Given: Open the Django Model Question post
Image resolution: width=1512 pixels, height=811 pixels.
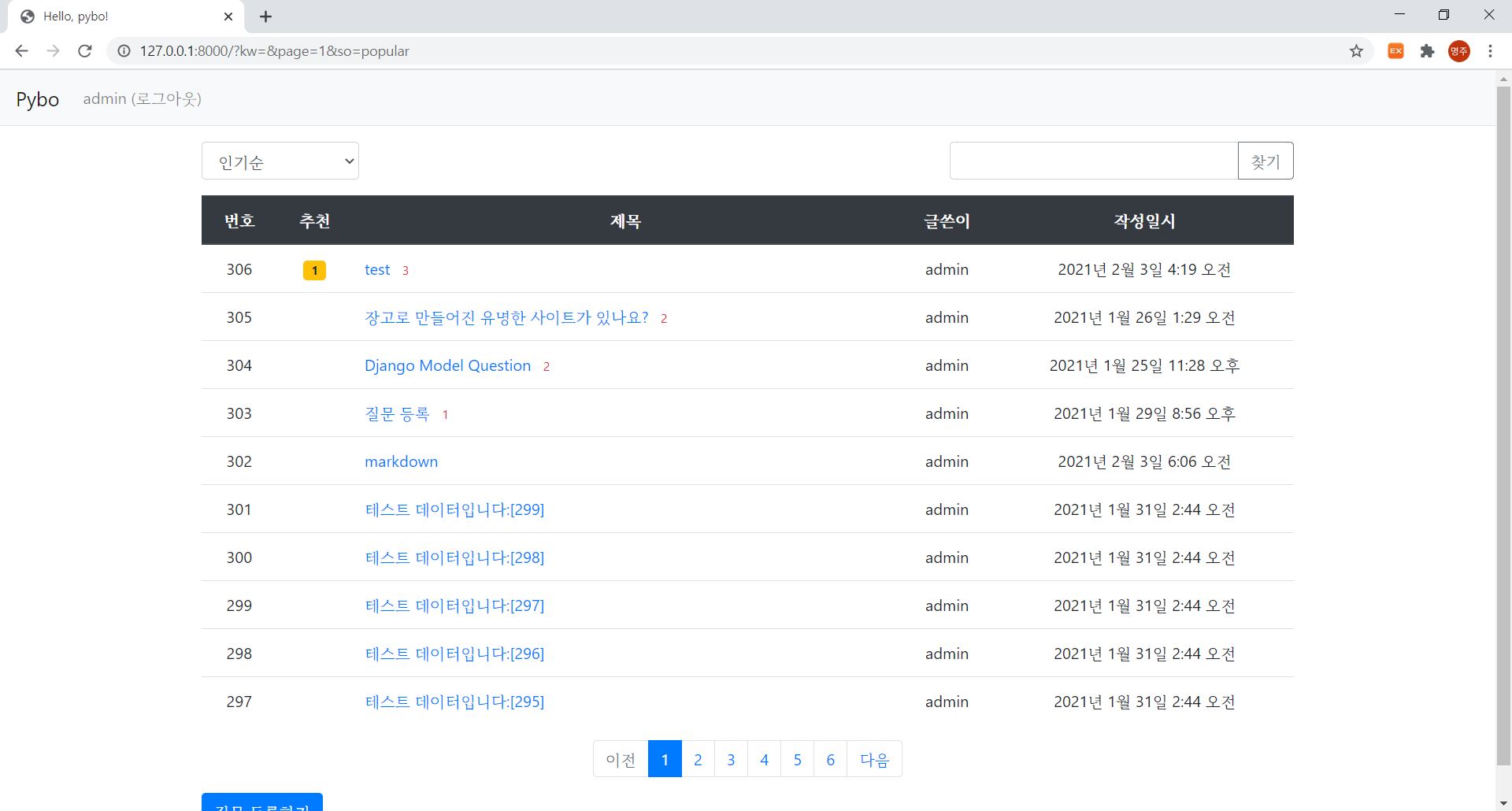Looking at the screenshot, I should click(x=447, y=365).
